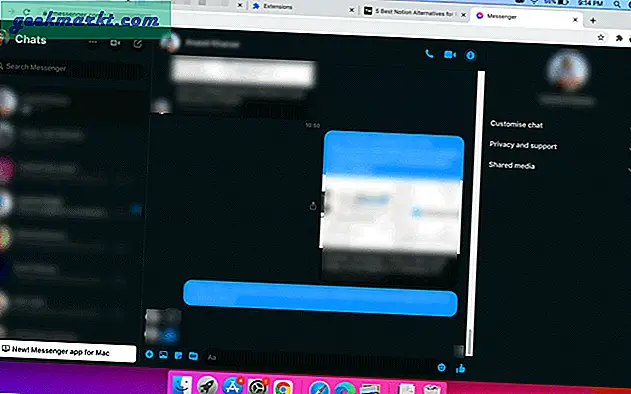631x394 pixels.
Task: Click the chat header avatar
Action: pos(170,42)
